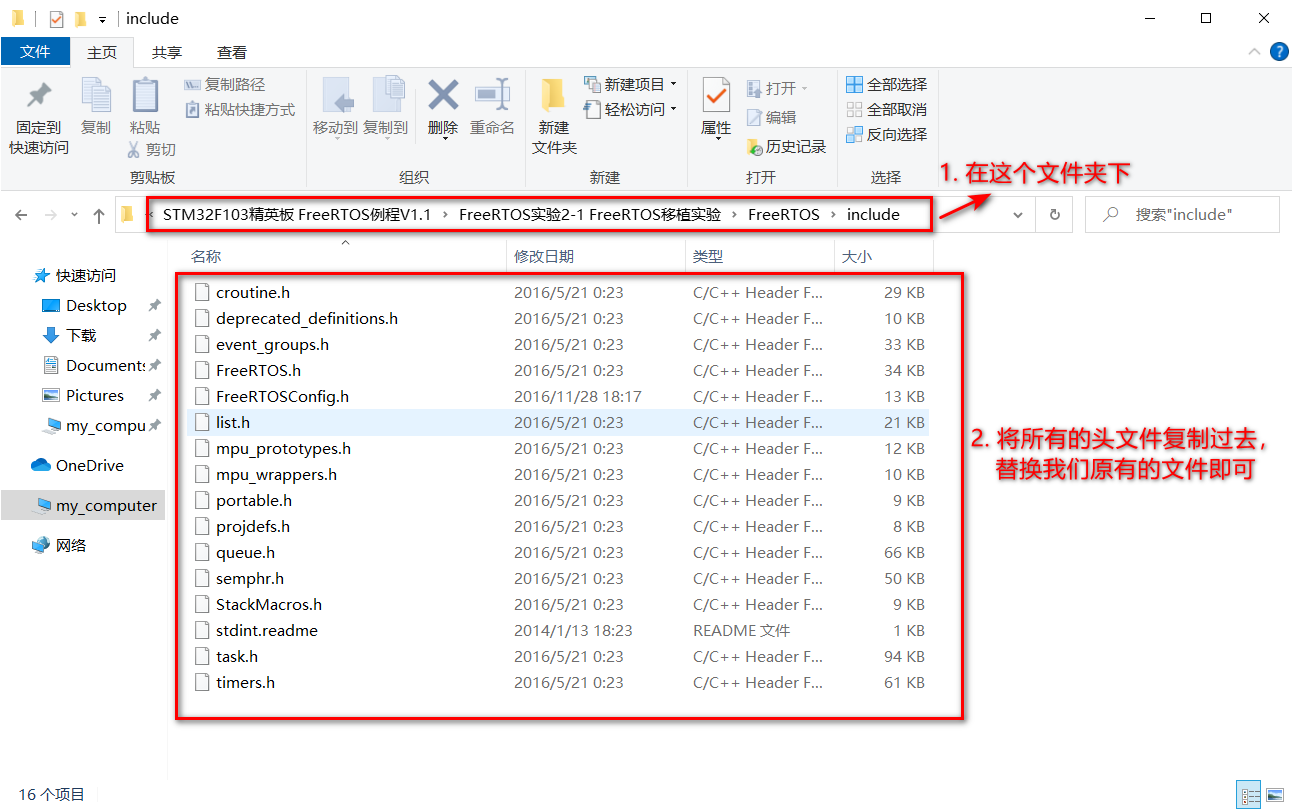Click the FreeRTOS breadcrumb segment
1293x810 pixels.
783,215
